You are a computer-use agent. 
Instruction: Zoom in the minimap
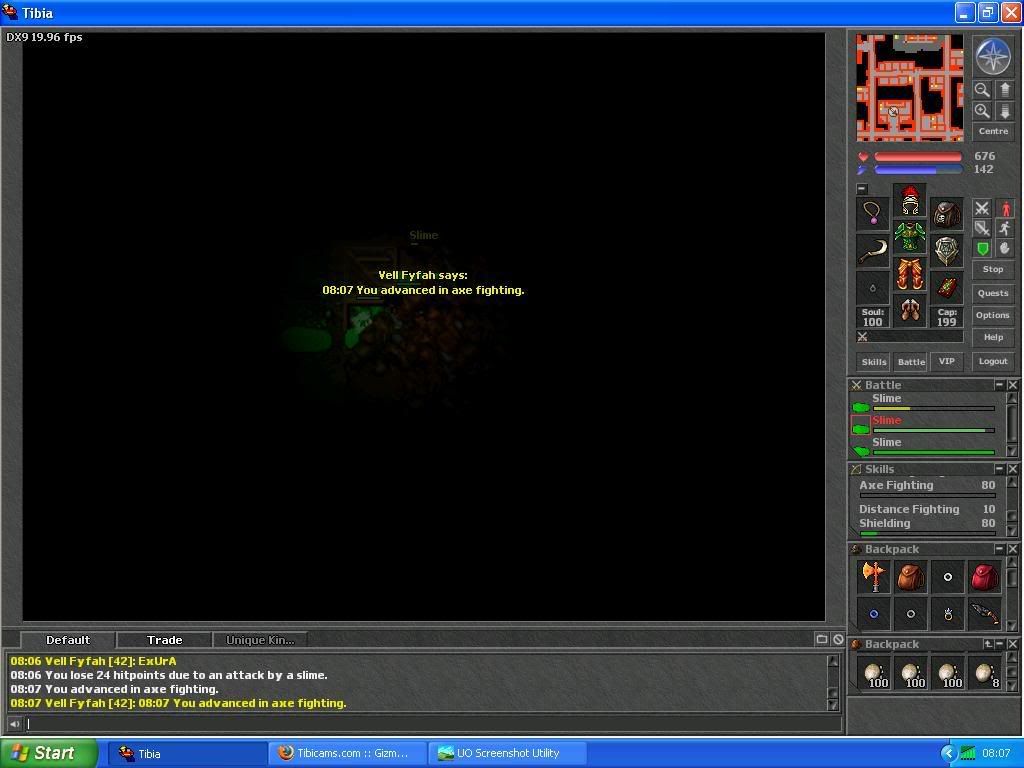click(x=982, y=111)
